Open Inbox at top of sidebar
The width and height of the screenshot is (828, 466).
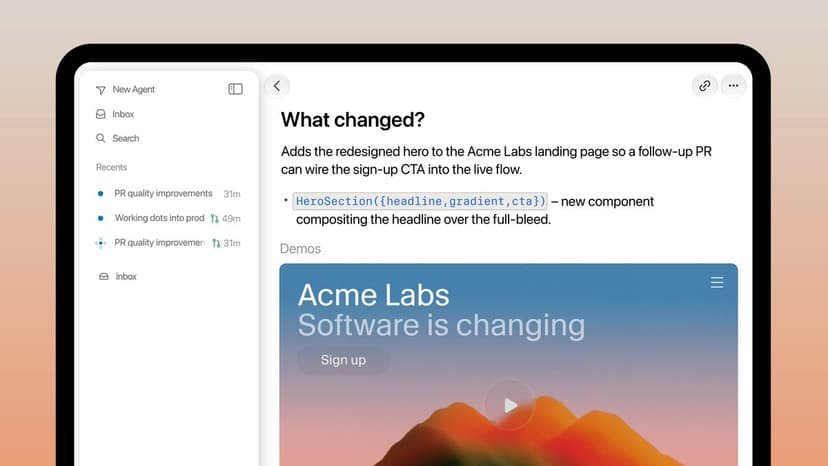point(115,114)
